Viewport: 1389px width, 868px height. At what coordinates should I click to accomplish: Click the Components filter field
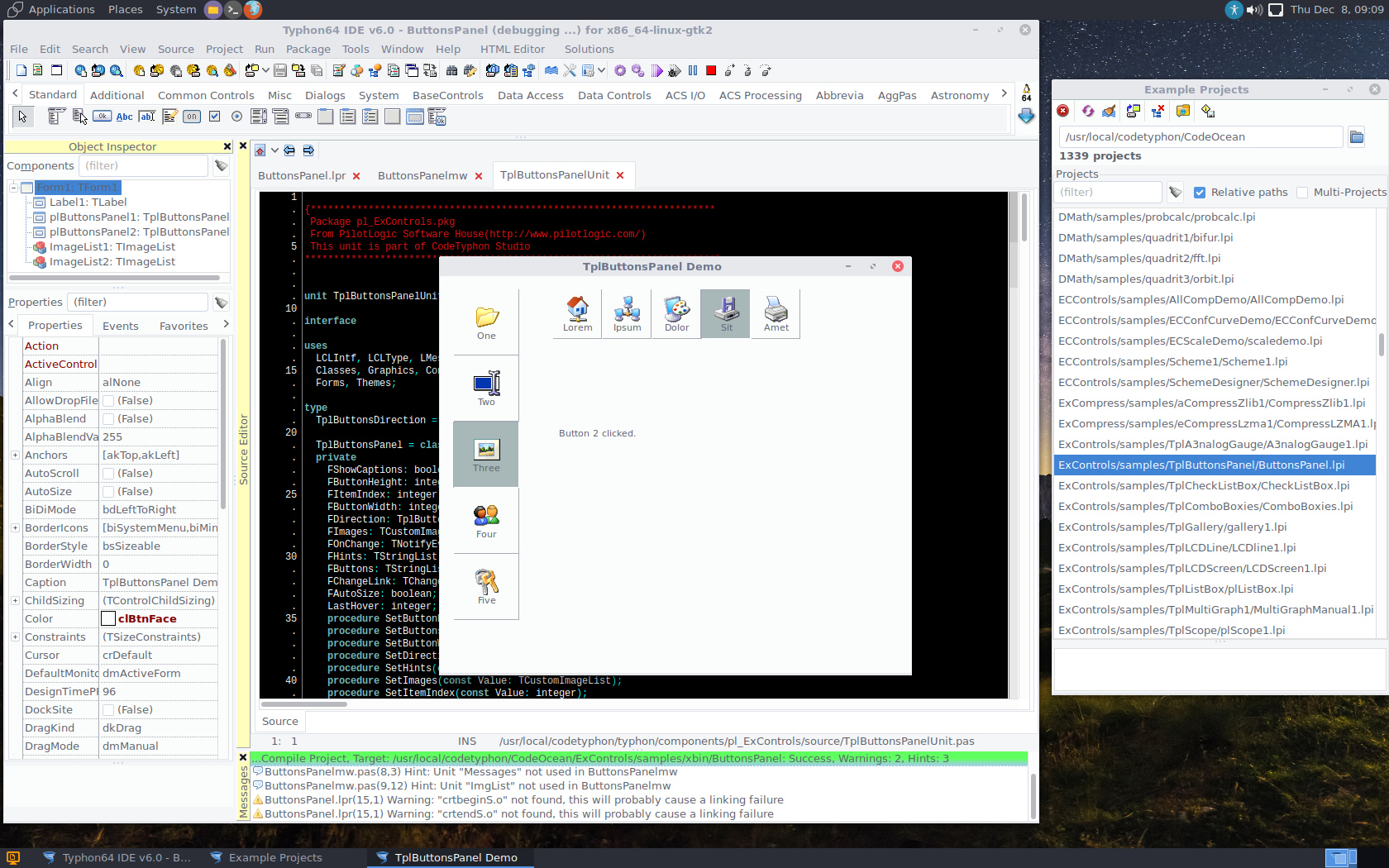pos(144,166)
